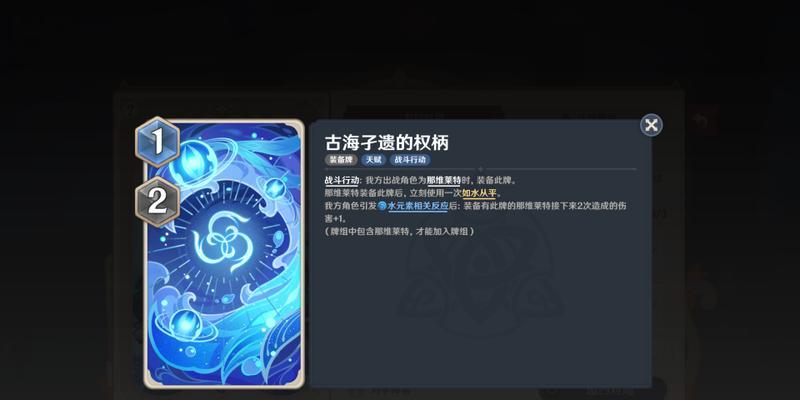800x400 pixels.
Task: Select the 装备牌 tag
Action: point(341,160)
